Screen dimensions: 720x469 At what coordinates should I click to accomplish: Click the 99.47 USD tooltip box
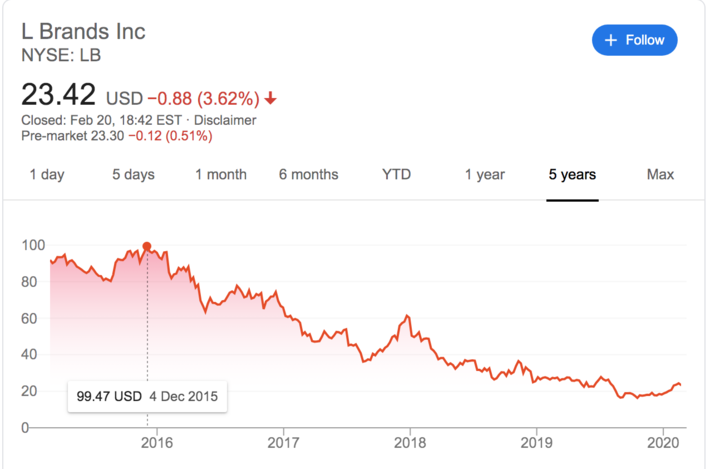point(148,395)
